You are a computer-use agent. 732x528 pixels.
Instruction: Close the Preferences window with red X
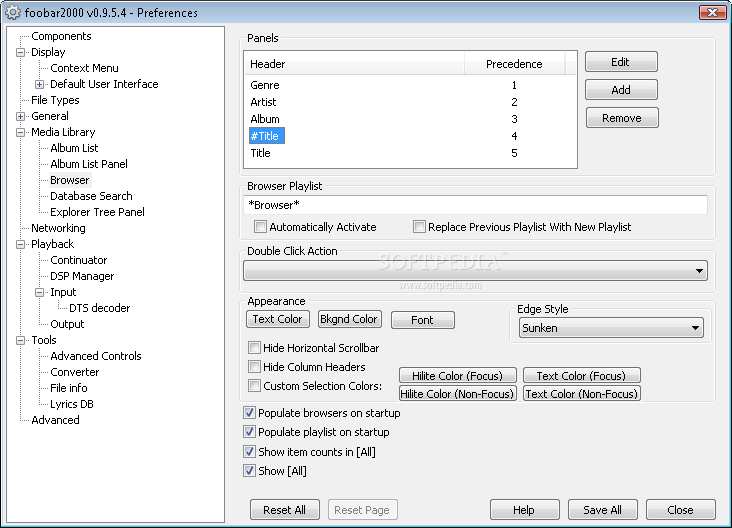tap(712, 13)
